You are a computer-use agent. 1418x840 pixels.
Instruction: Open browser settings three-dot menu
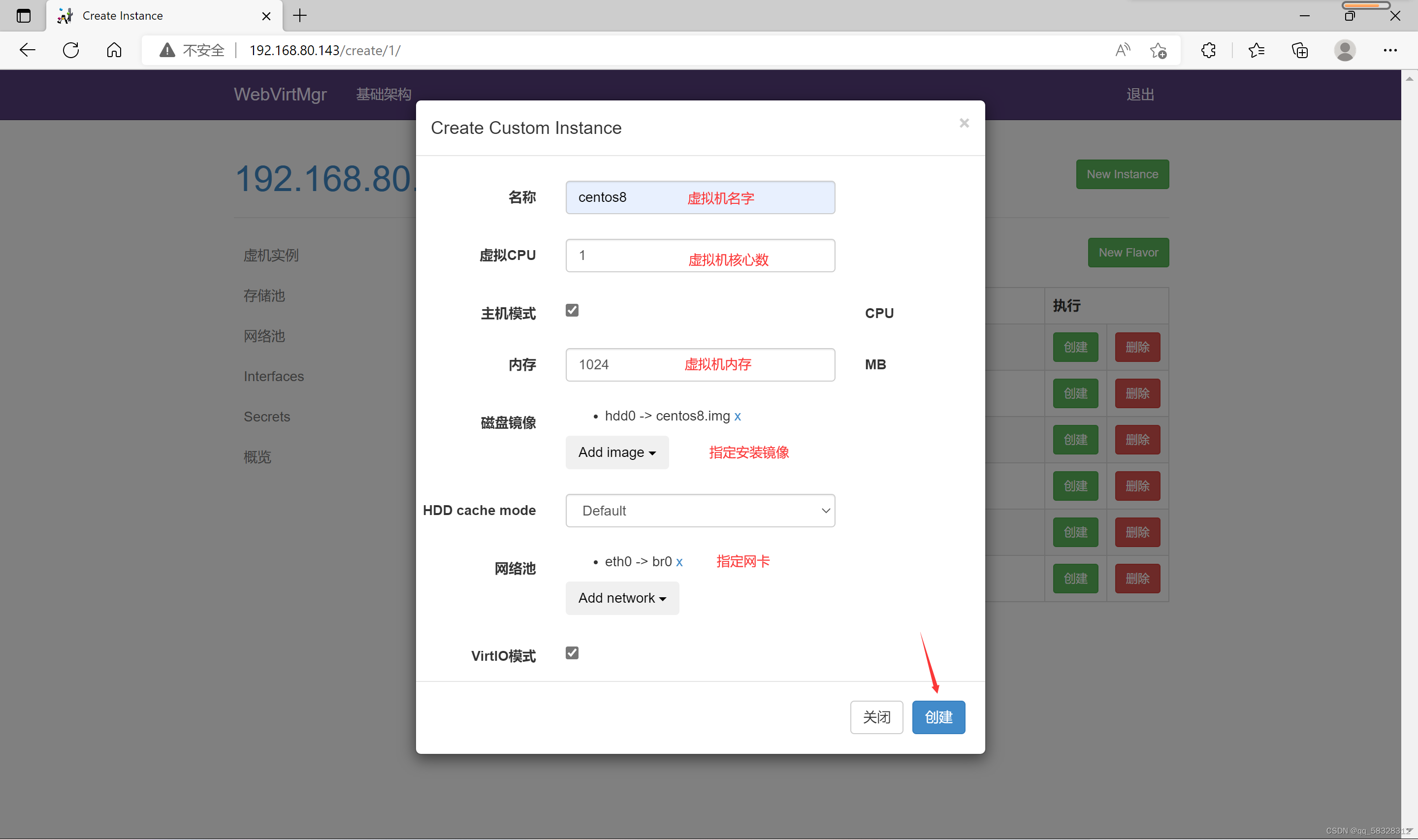tap(1390, 50)
